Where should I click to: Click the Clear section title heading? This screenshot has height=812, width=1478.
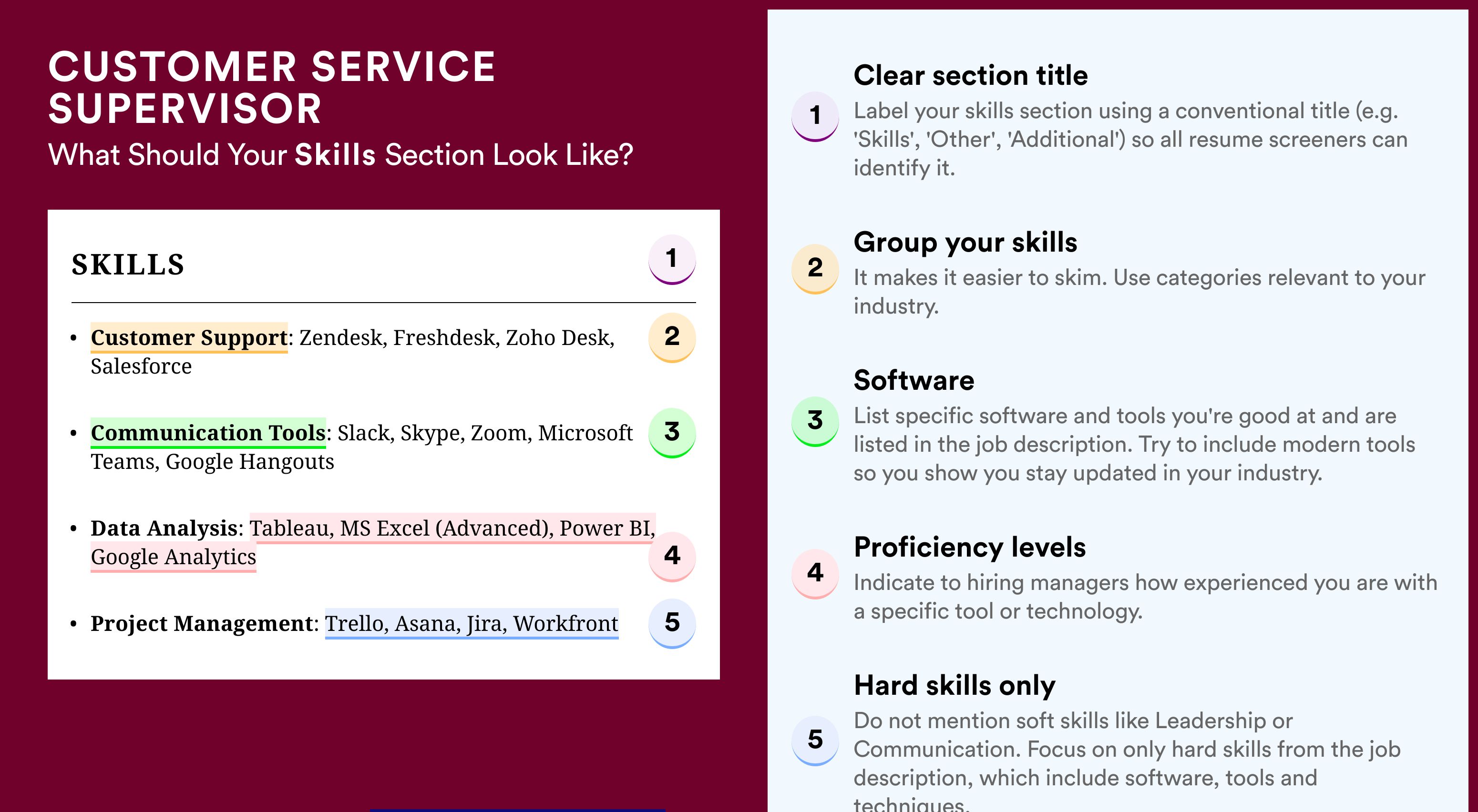(x=970, y=75)
